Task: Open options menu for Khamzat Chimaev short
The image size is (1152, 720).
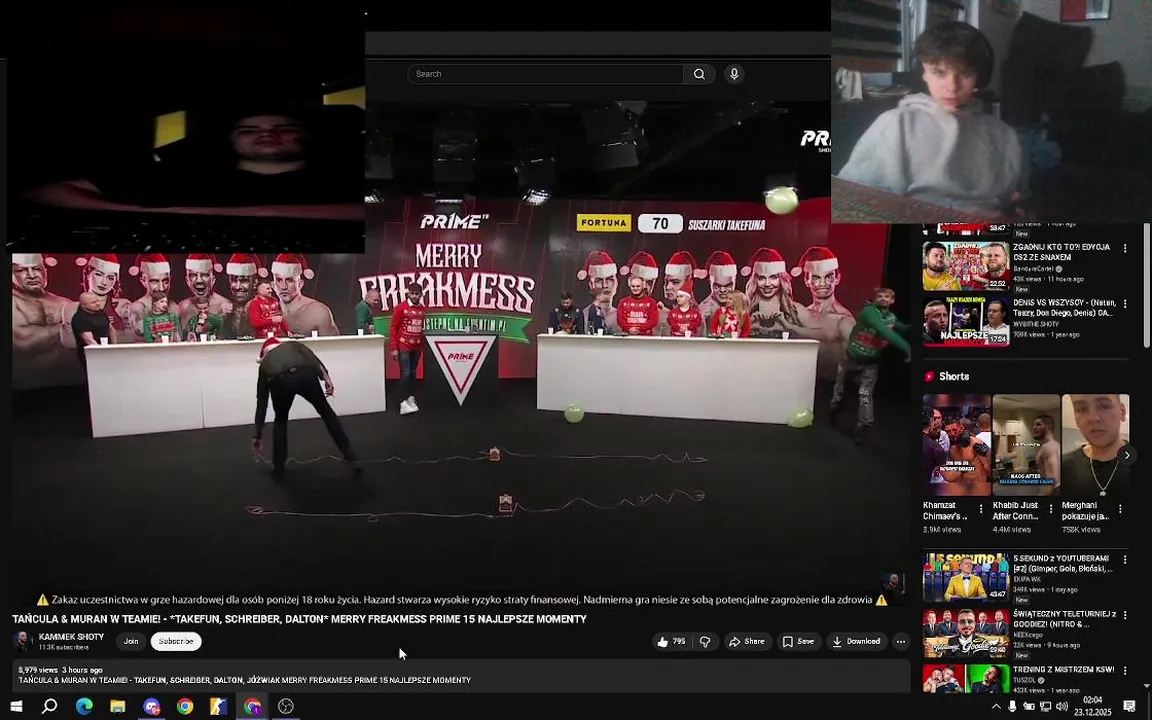Action: 981,508
